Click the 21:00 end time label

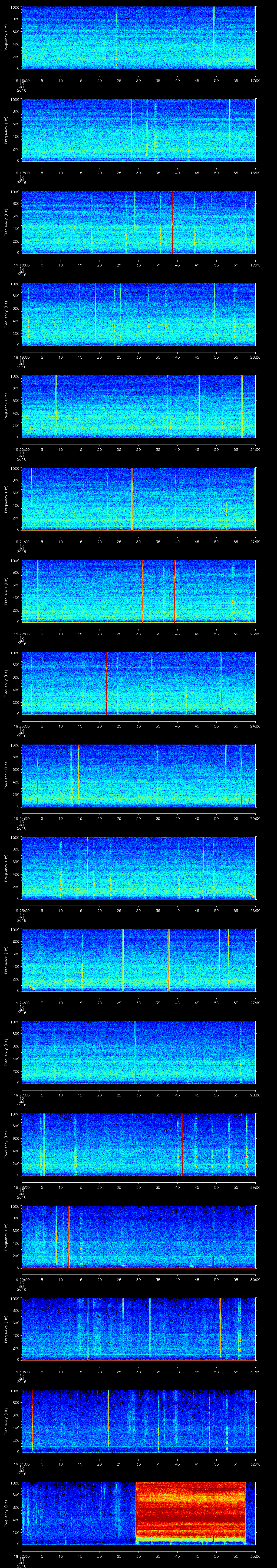tap(255, 449)
